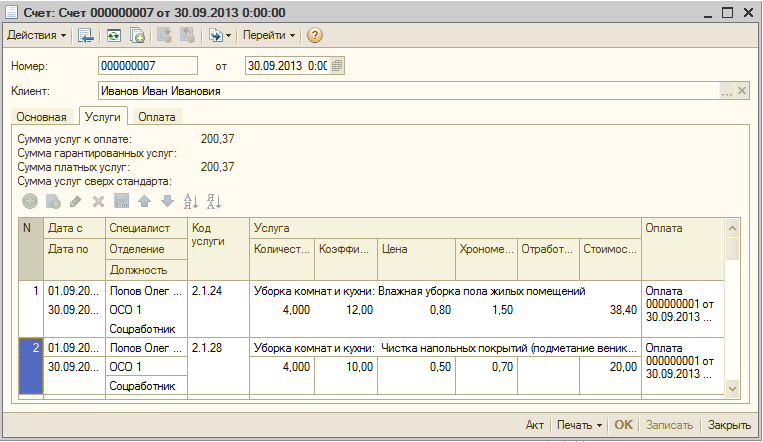Viewport: 763px width, 442px height.
Task: Open the Печать dropdown at bottom
Action: [580, 425]
